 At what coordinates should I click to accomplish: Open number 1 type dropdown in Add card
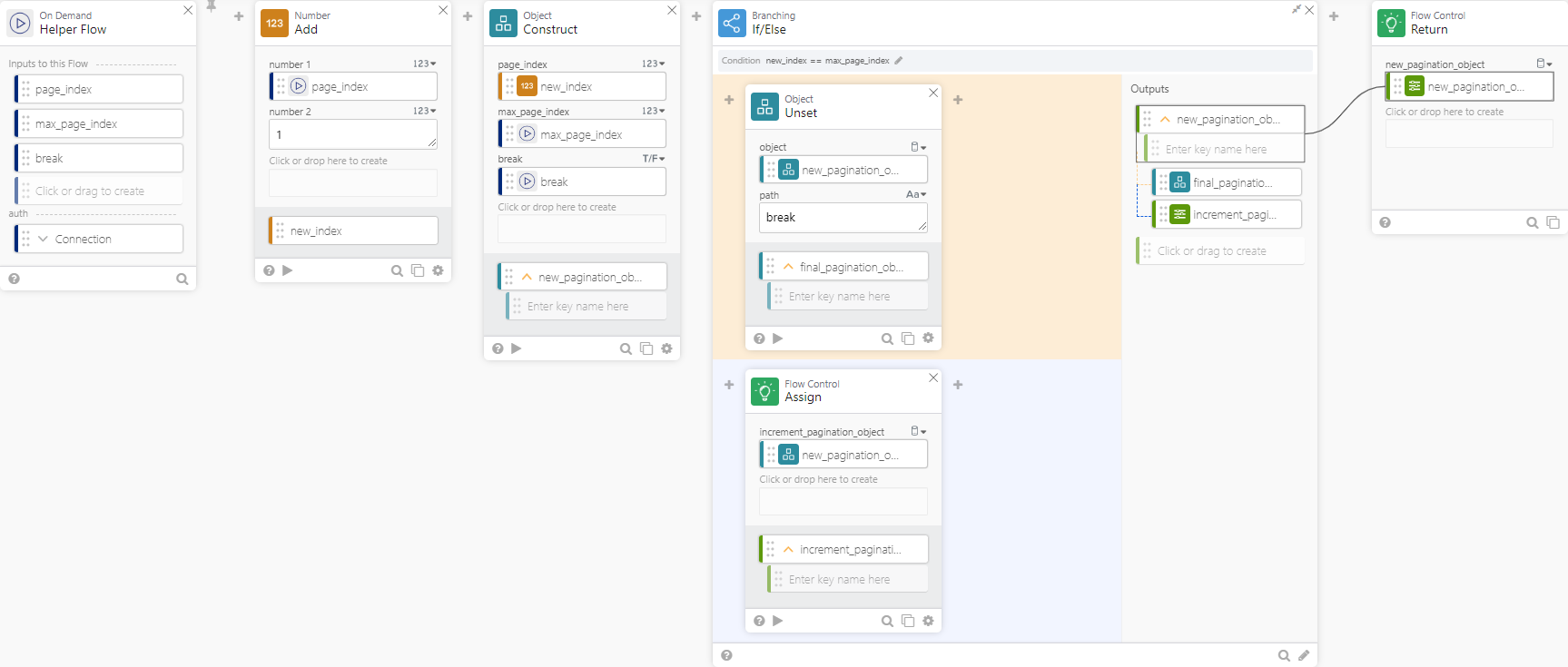pos(424,64)
